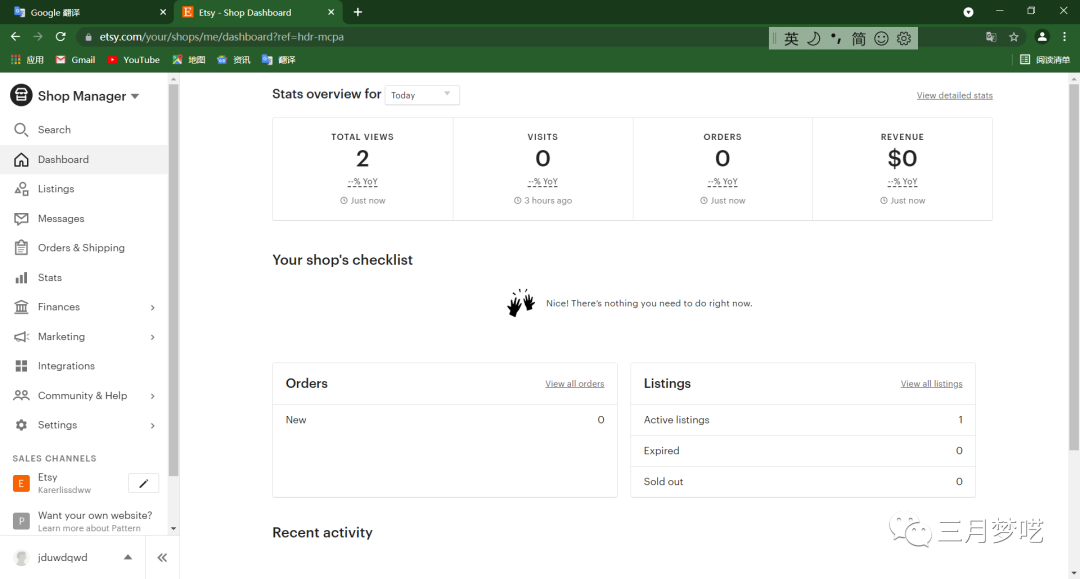Open the Messages envelope icon

21,219
